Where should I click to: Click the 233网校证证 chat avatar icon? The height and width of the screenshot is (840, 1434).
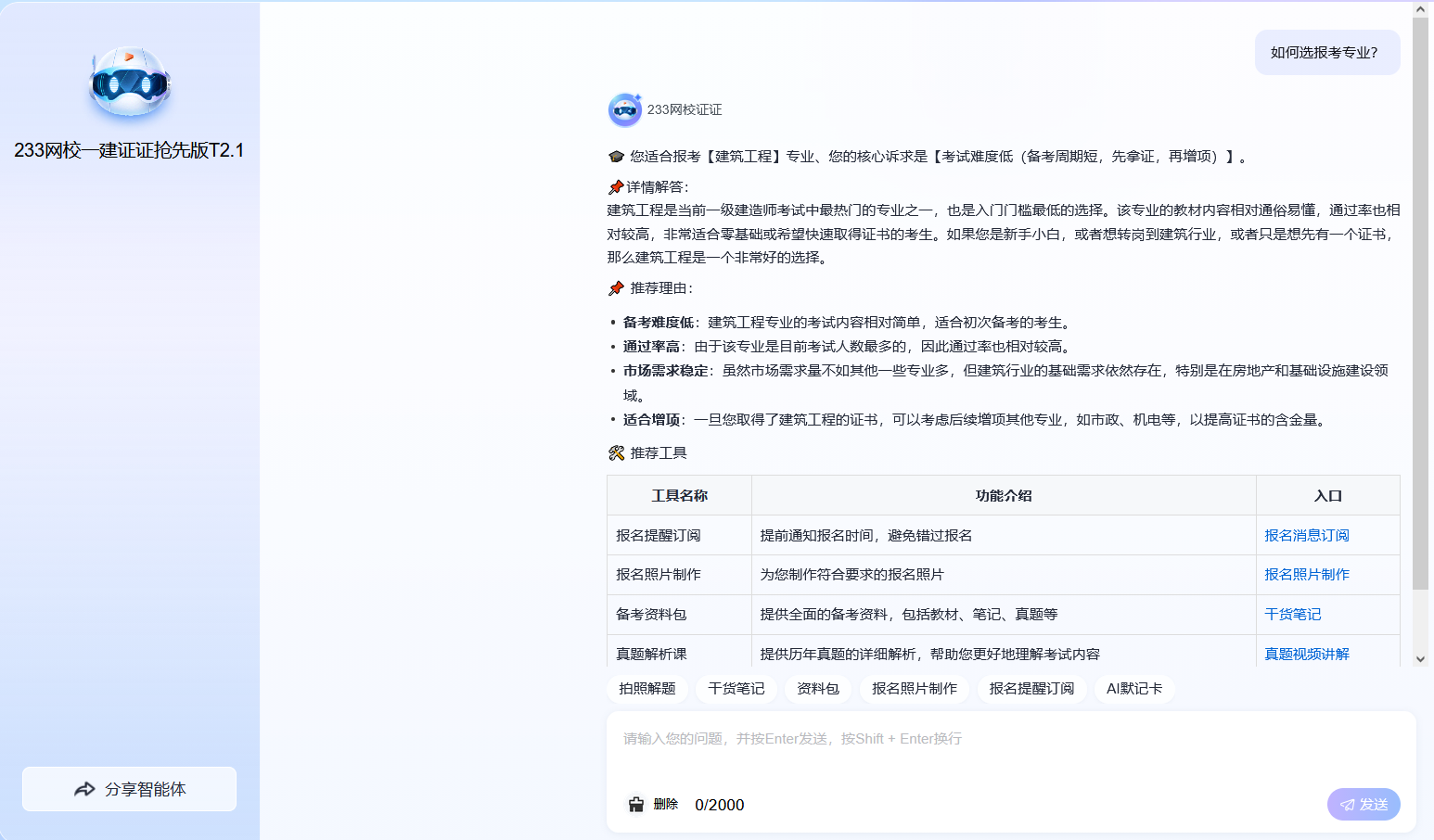624,109
